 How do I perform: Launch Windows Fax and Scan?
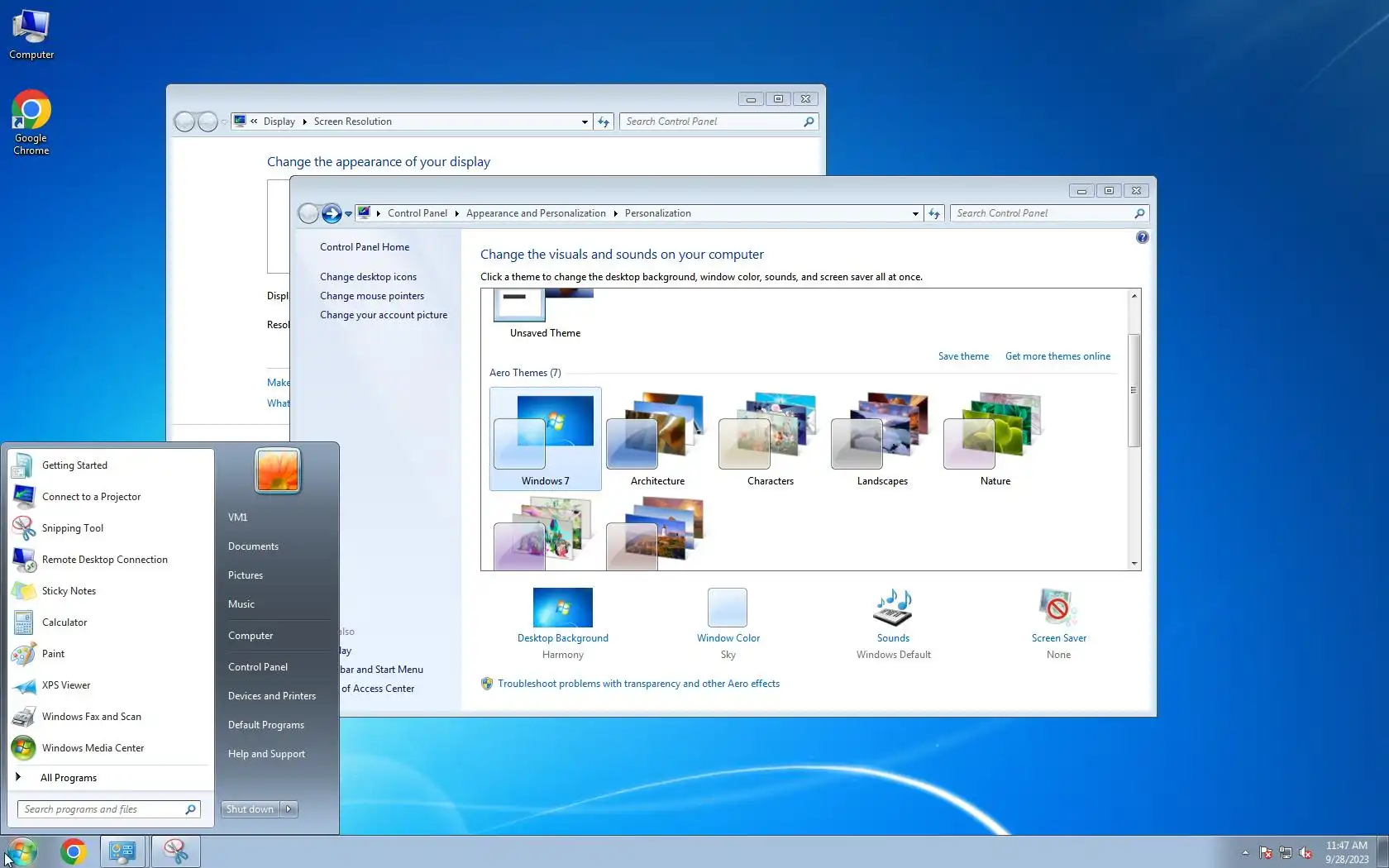pos(111,717)
